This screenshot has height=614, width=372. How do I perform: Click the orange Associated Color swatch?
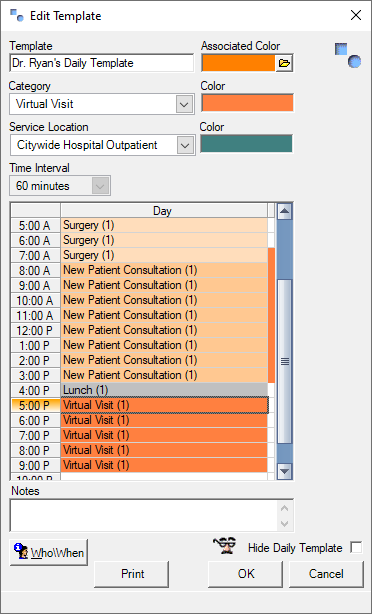click(x=238, y=63)
